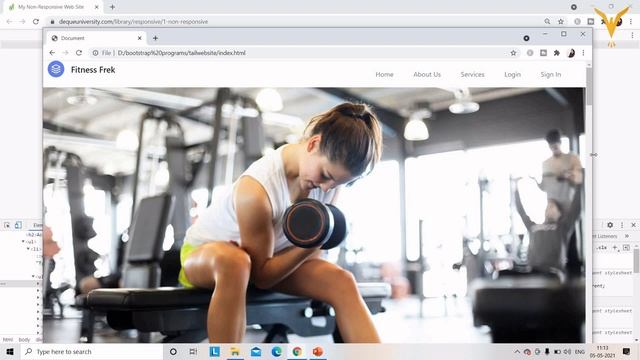Screen dimensions: 640x360
Task: Click the File site info icon
Action: click(x=95, y=53)
